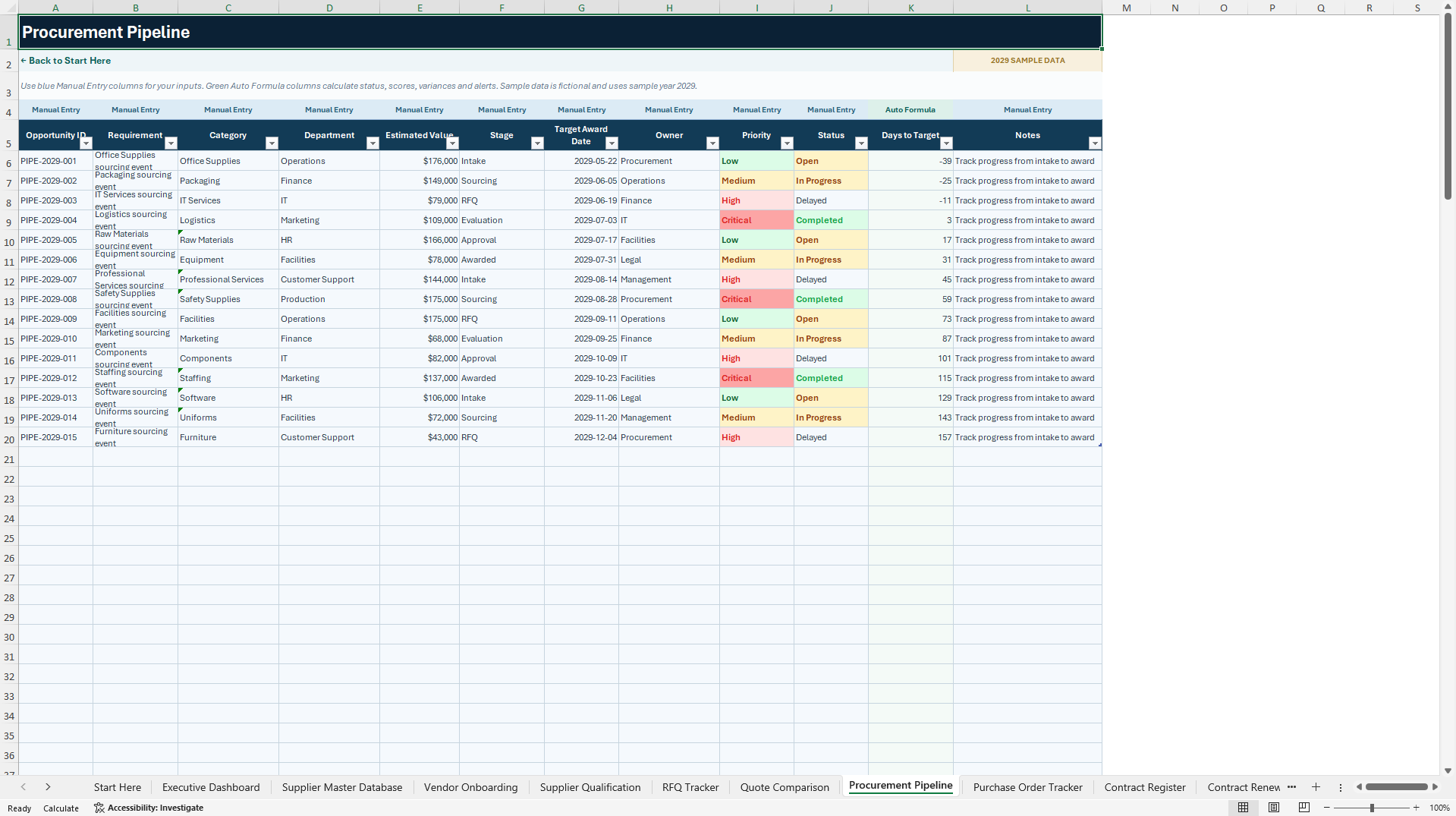This screenshot has height=816, width=1456.
Task: Open the Executive Dashboard sheet tab
Action: tap(211, 787)
